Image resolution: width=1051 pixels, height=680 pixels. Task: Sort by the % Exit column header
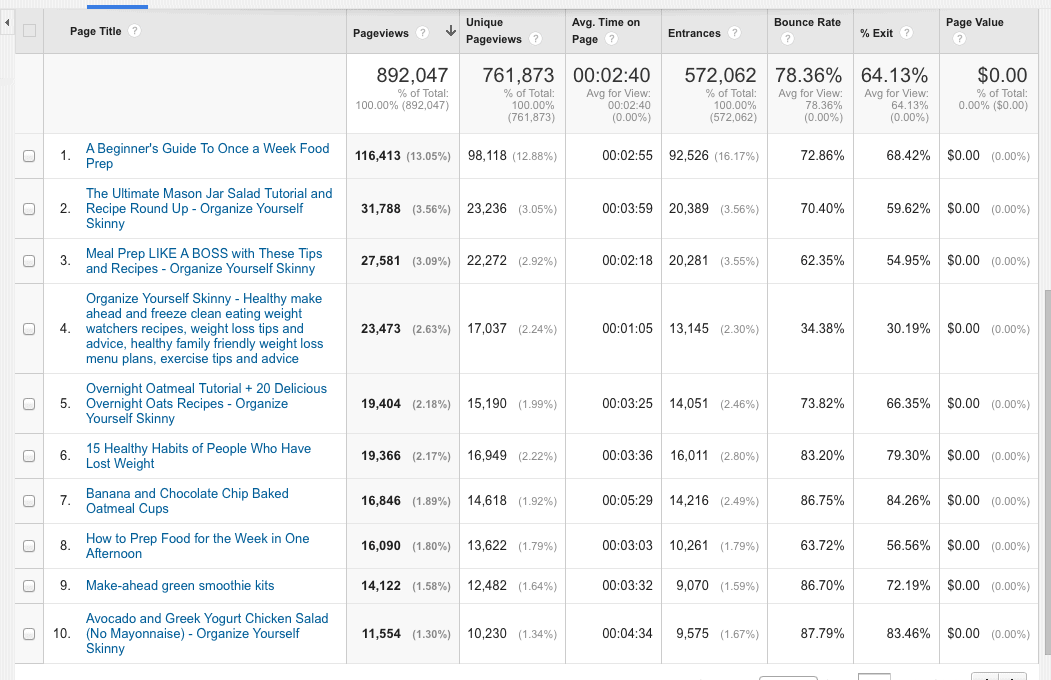[x=877, y=33]
